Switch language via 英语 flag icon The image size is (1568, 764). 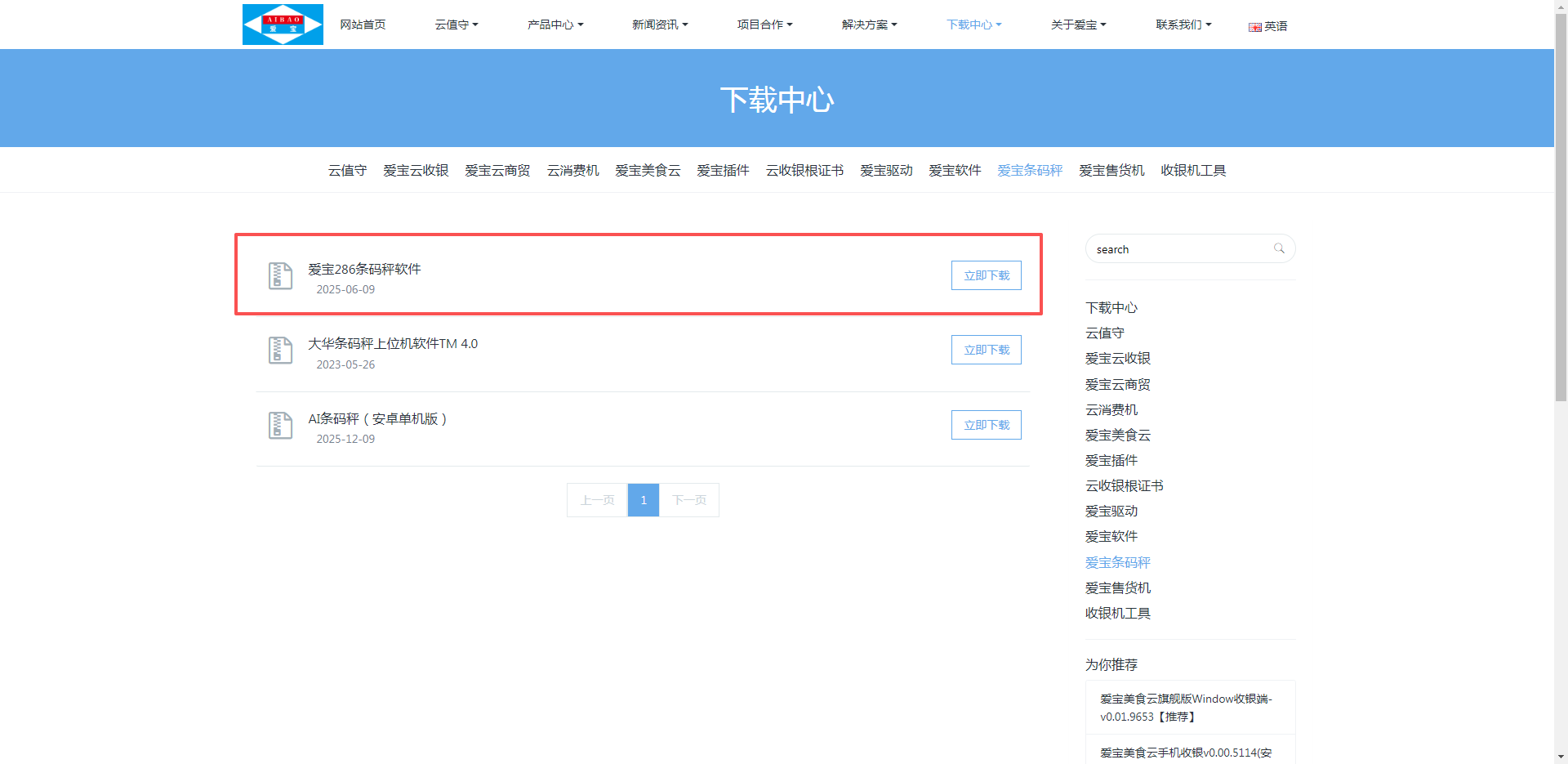pyautogui.click(x=1255, y=27)
